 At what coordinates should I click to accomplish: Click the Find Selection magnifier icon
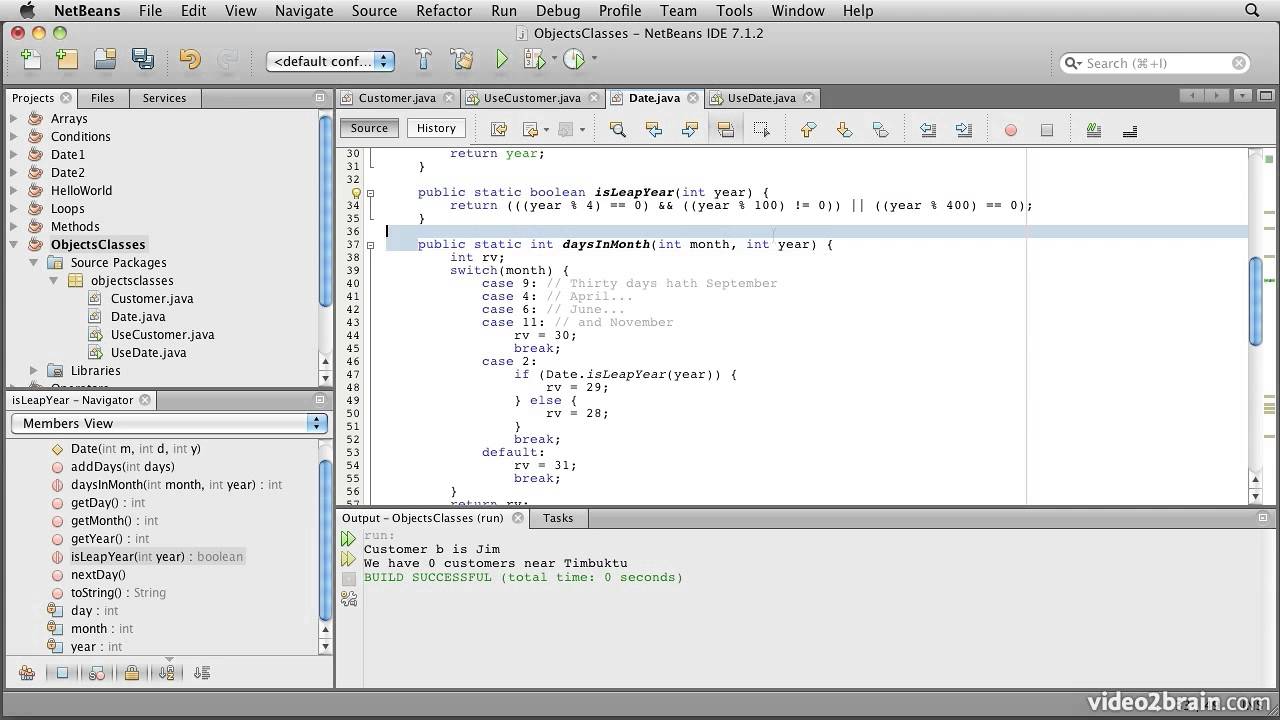tap(617, 129)
